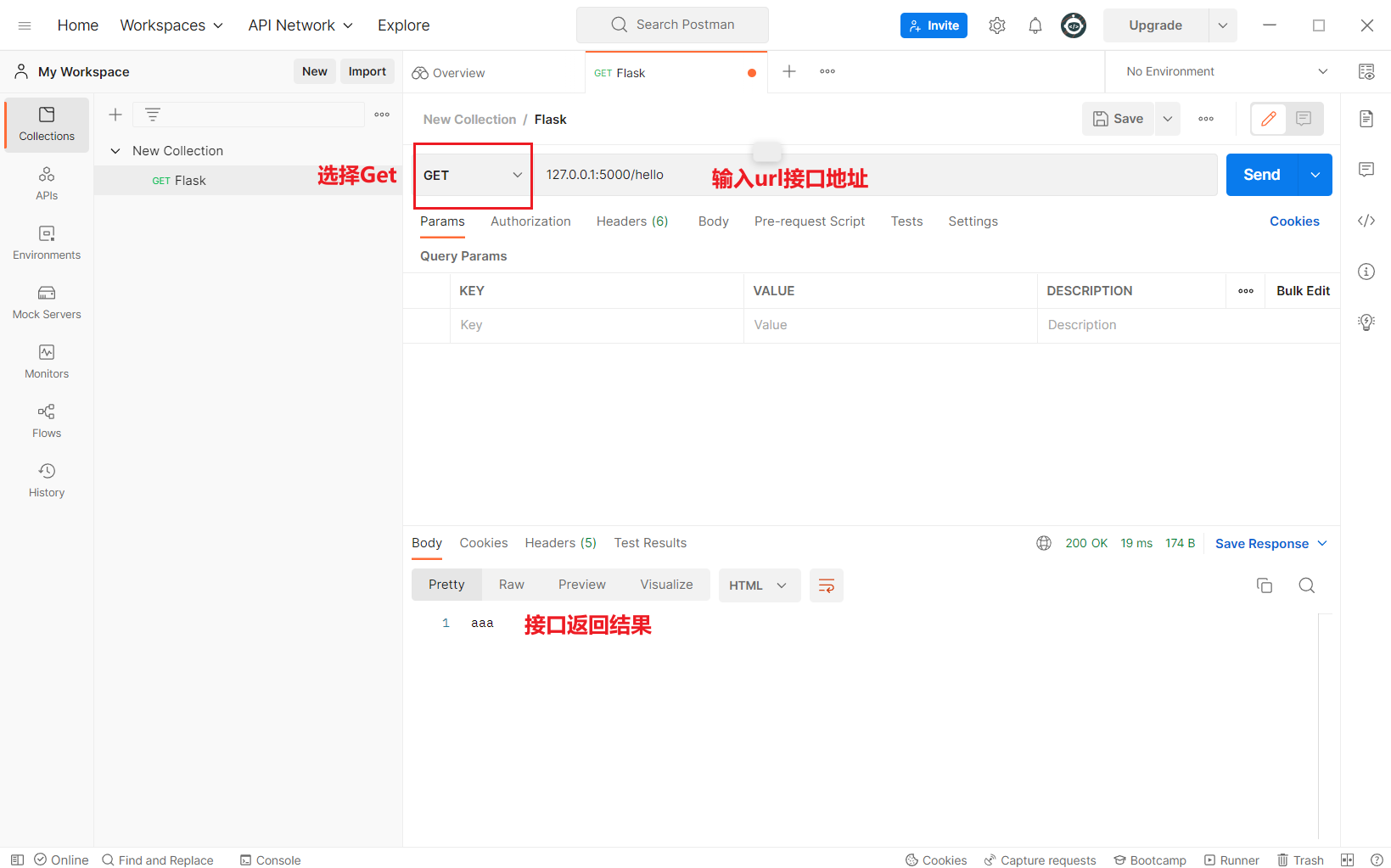Toggle the sidebar from status bar
Viewport: 1391px width, 868px height.
point(17,860)
